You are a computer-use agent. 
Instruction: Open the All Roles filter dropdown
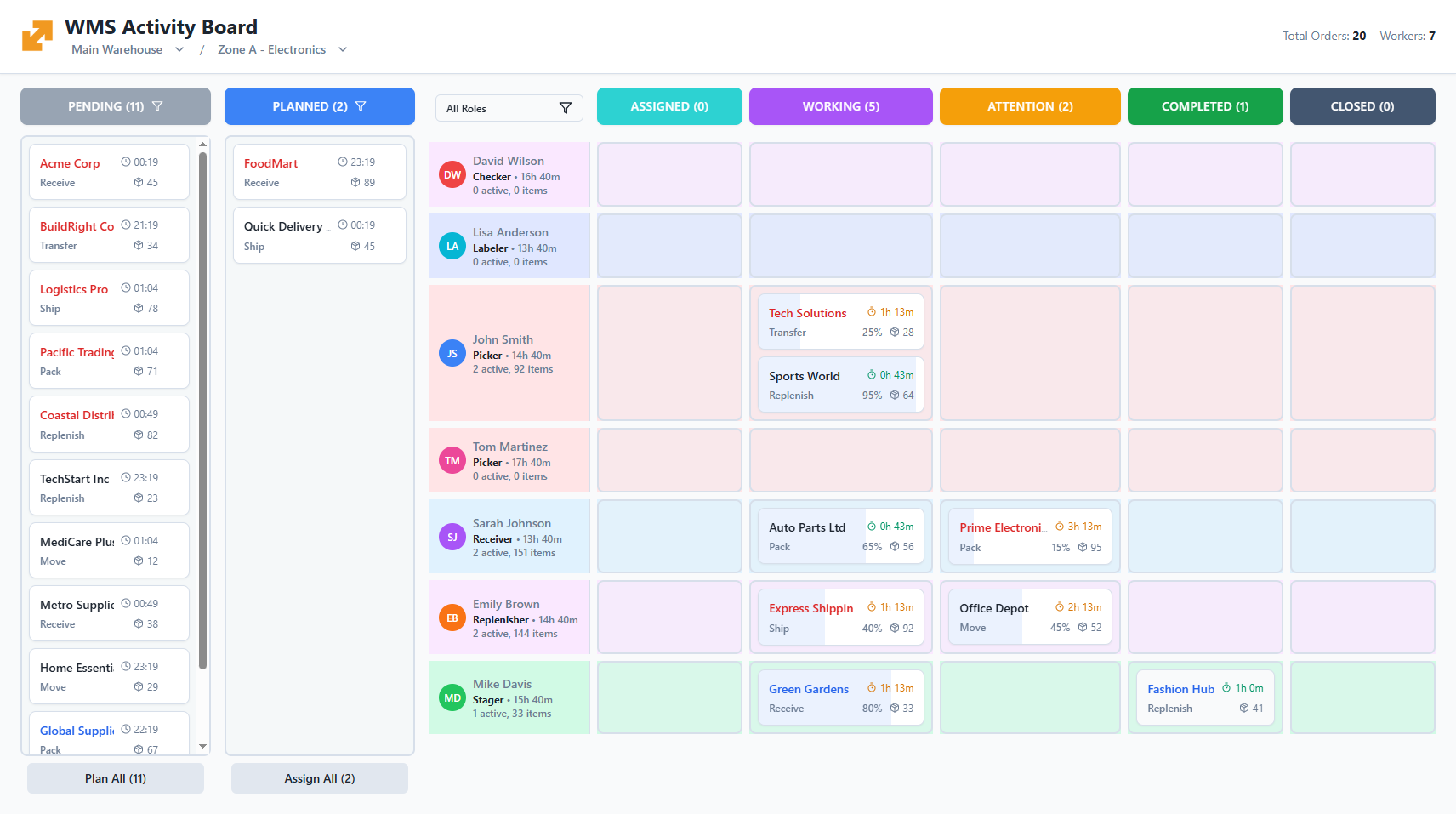click(509, 108)
